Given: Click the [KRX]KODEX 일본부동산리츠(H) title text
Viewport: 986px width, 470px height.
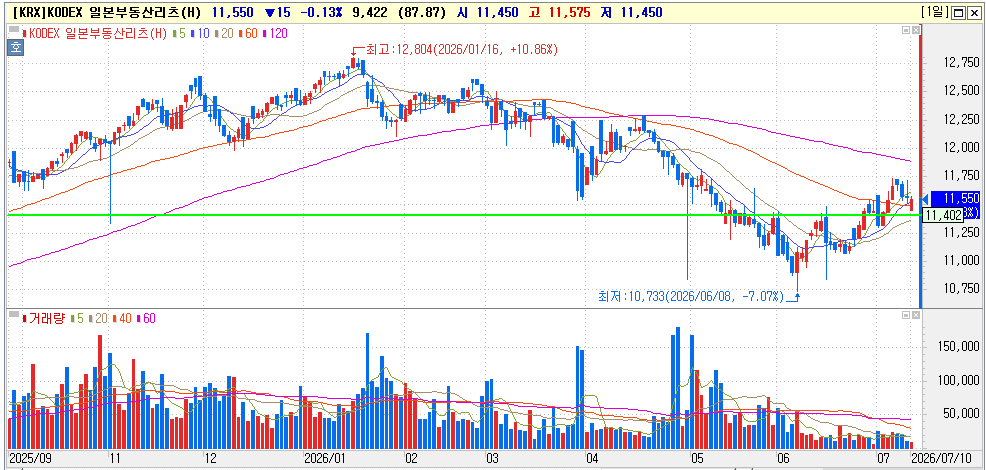Looking at the screenshot, I should pos(106,12).
